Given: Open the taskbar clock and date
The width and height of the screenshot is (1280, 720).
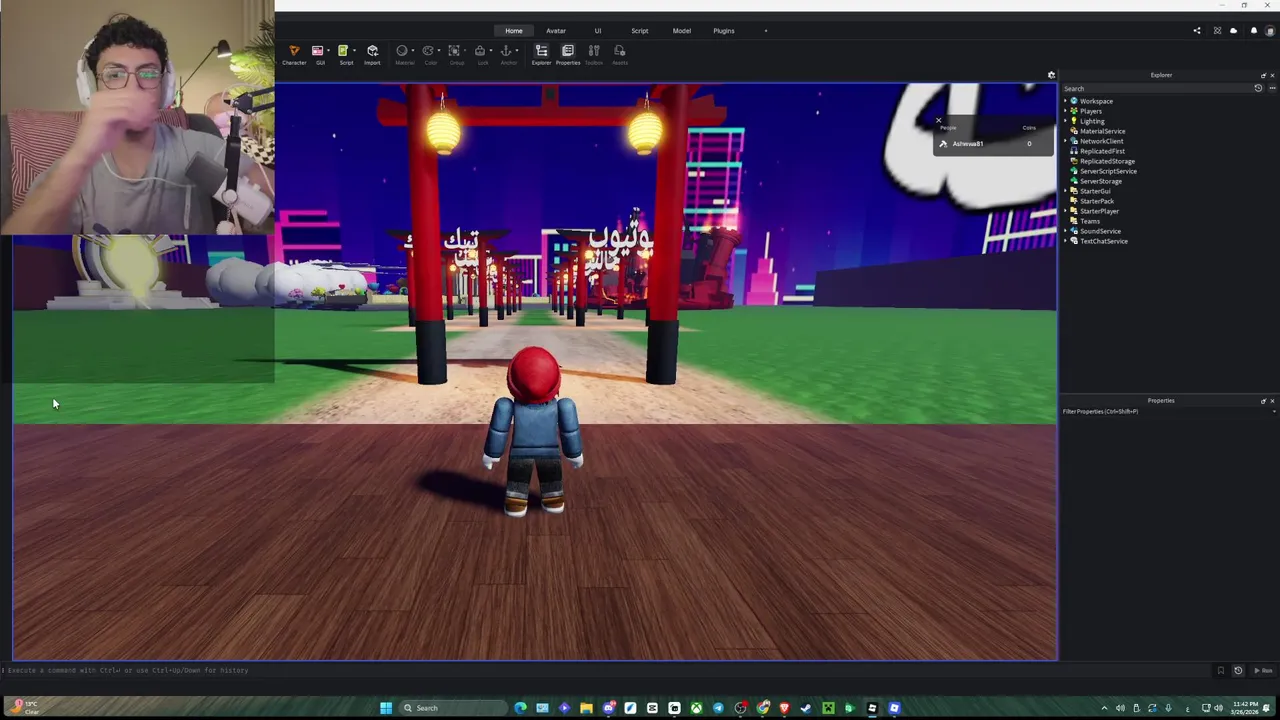Looking at the screenshot, I should pos(1246,708).
